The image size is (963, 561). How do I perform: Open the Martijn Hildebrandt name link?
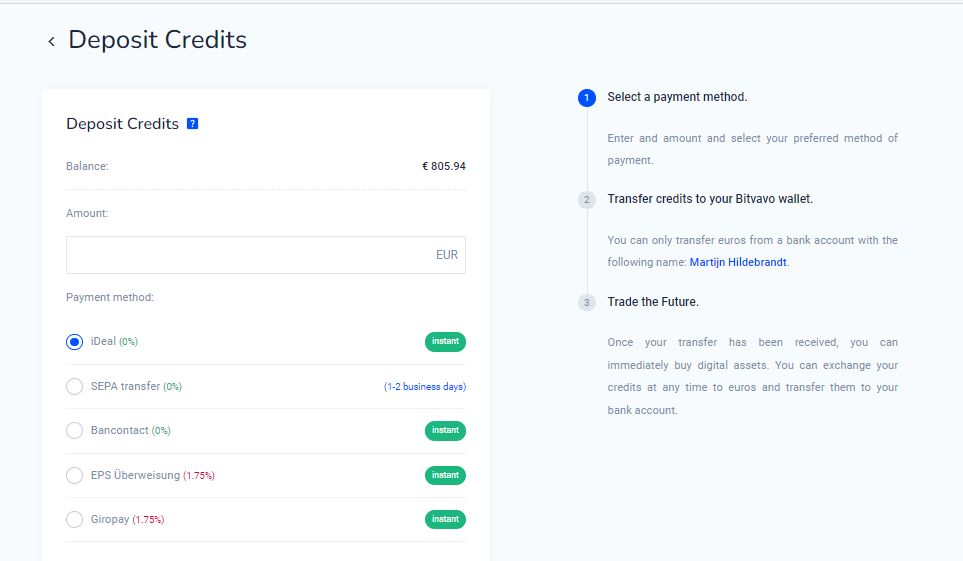click(x=738, y=262)
